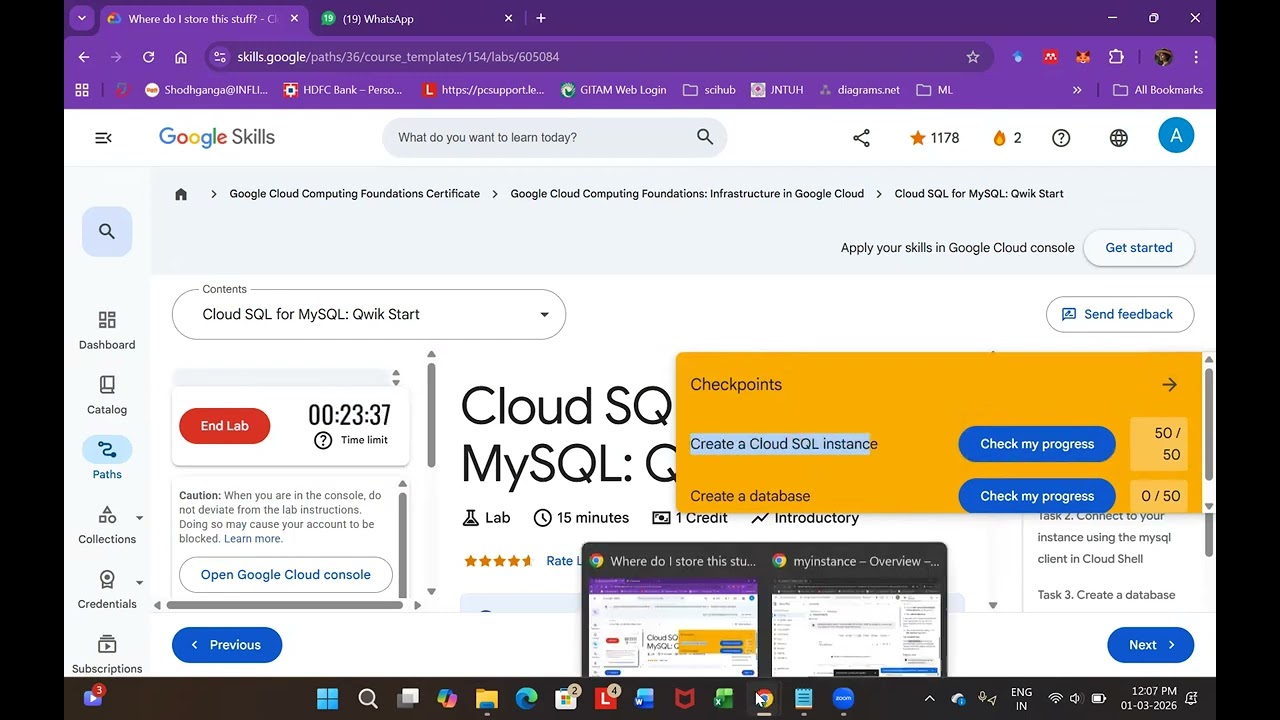This screenshot has height=720, width=1280.
Task: View site information icon in address bar
Action: (x=221, y=57)
